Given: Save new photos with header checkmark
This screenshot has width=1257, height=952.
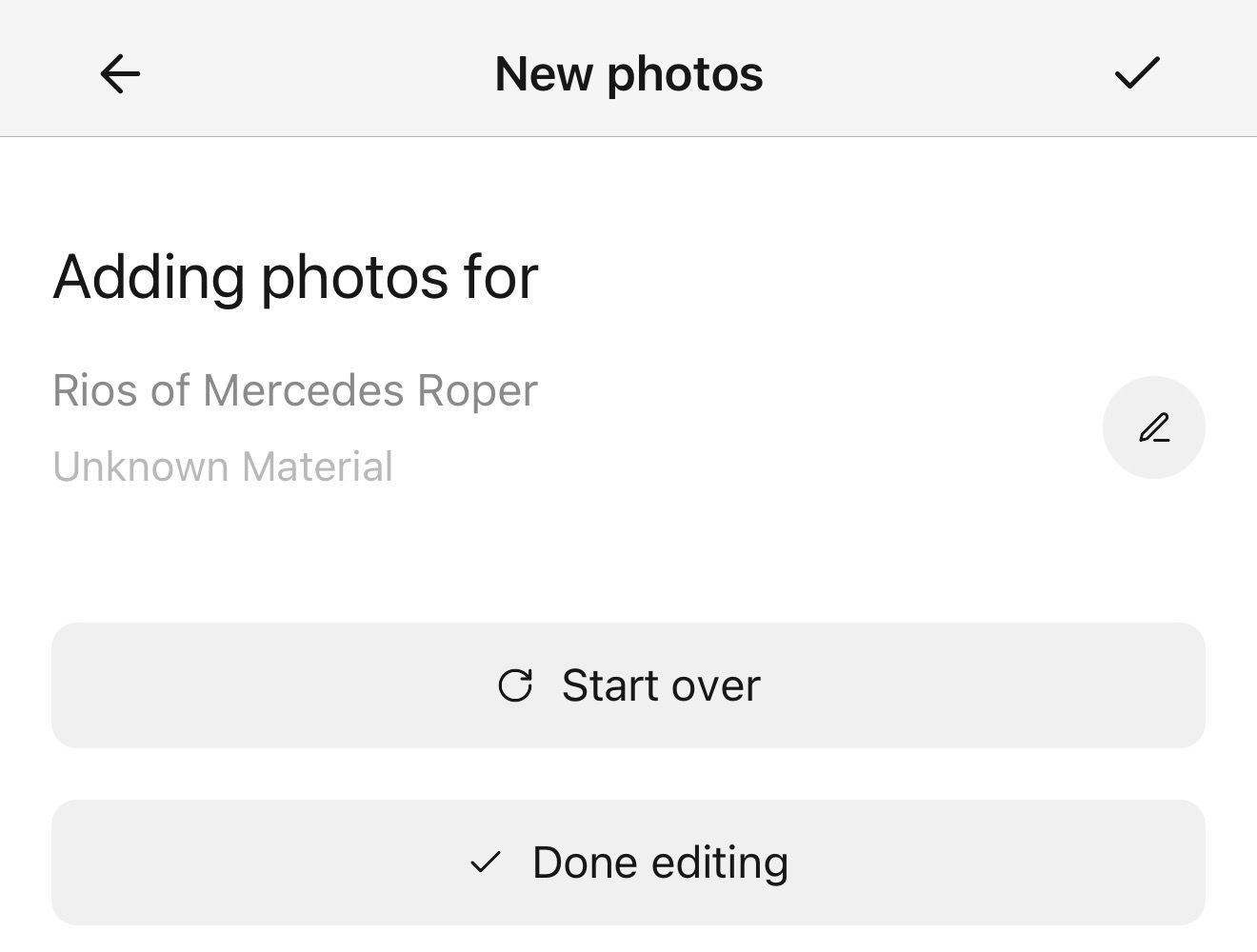Looking at the screenshot, I should [x=1137, y=72].
